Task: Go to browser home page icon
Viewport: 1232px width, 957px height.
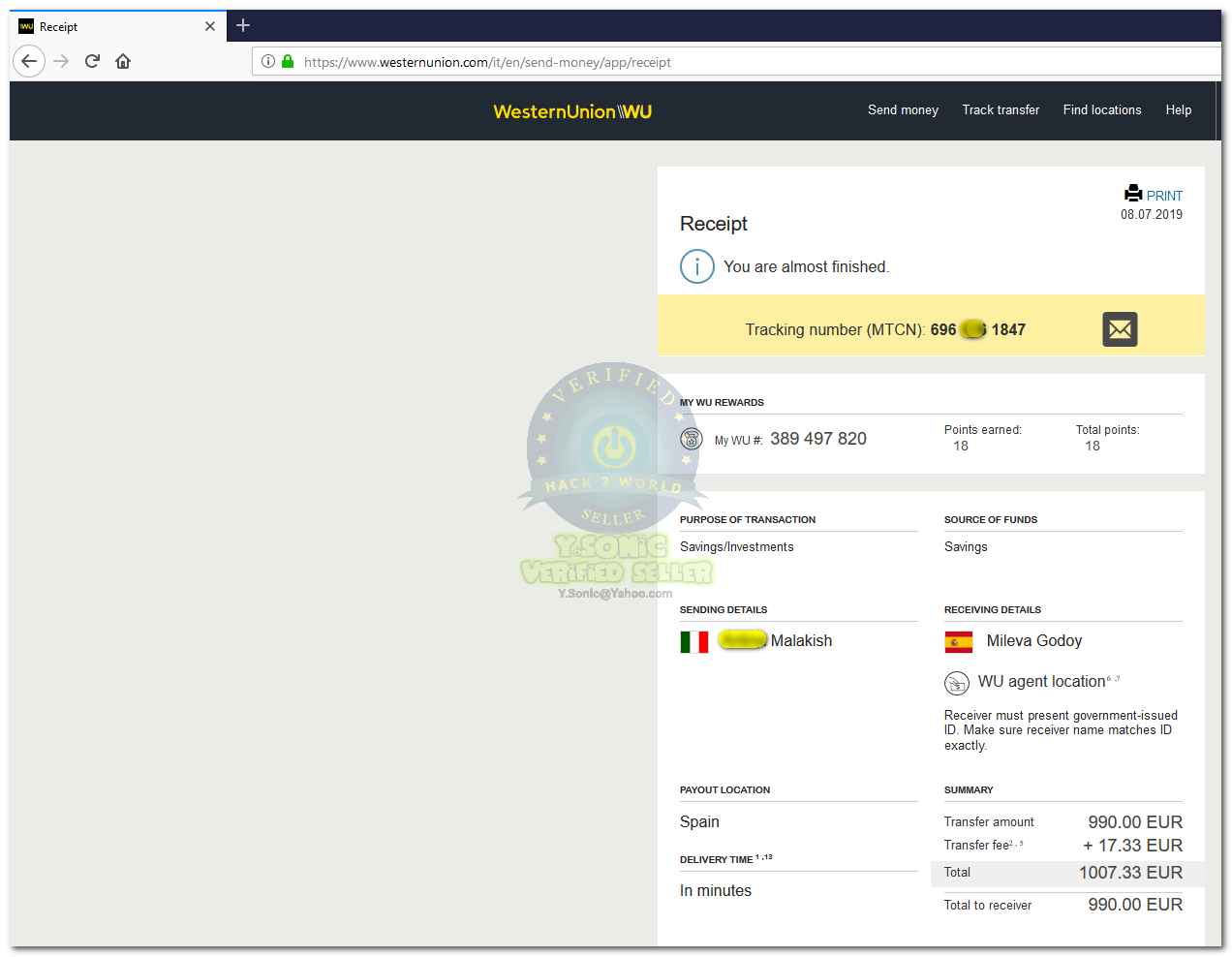Action: [123, 61]
